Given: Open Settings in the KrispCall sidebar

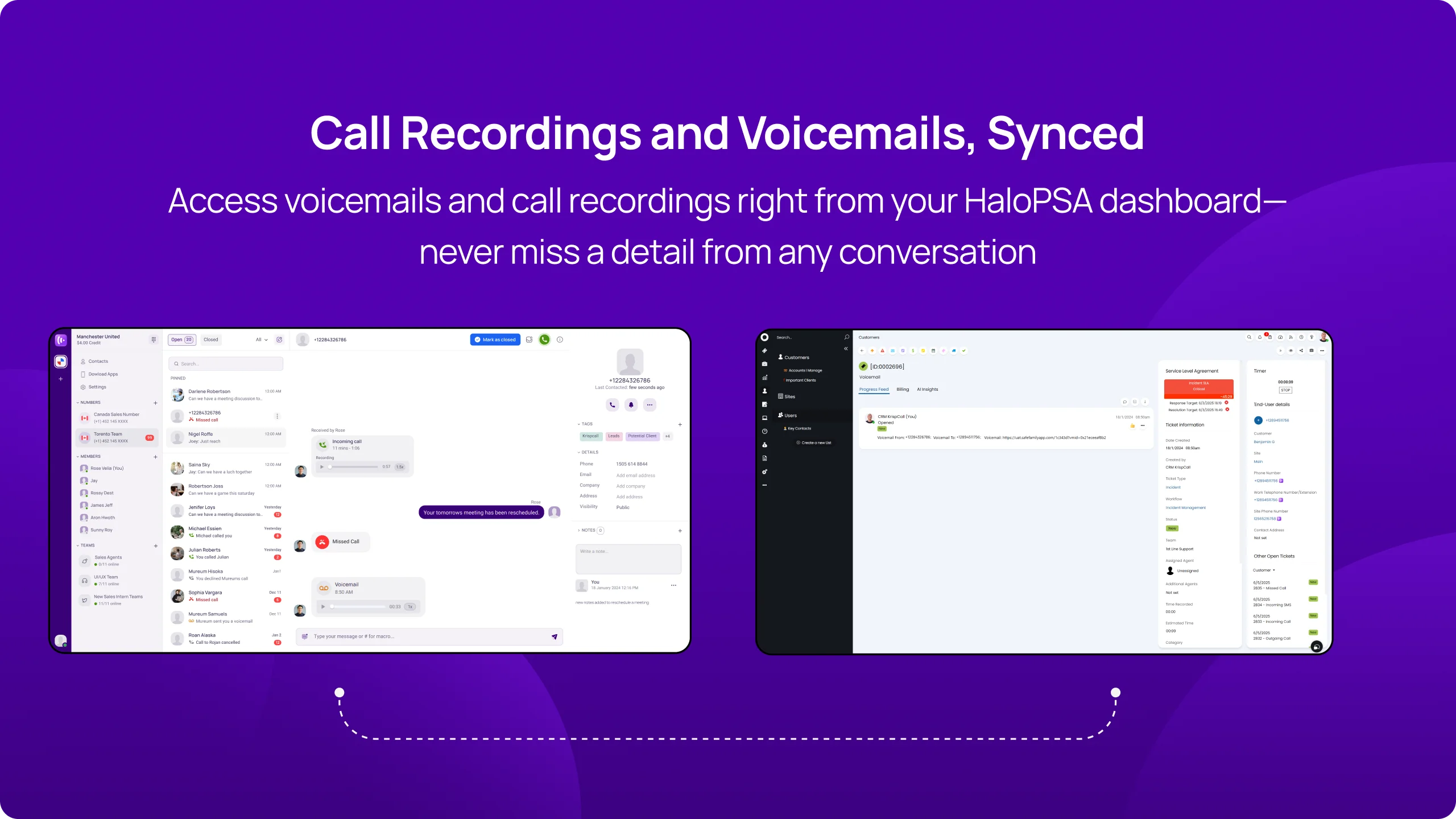Looking at the screenshot, I should tap(93, 387).
